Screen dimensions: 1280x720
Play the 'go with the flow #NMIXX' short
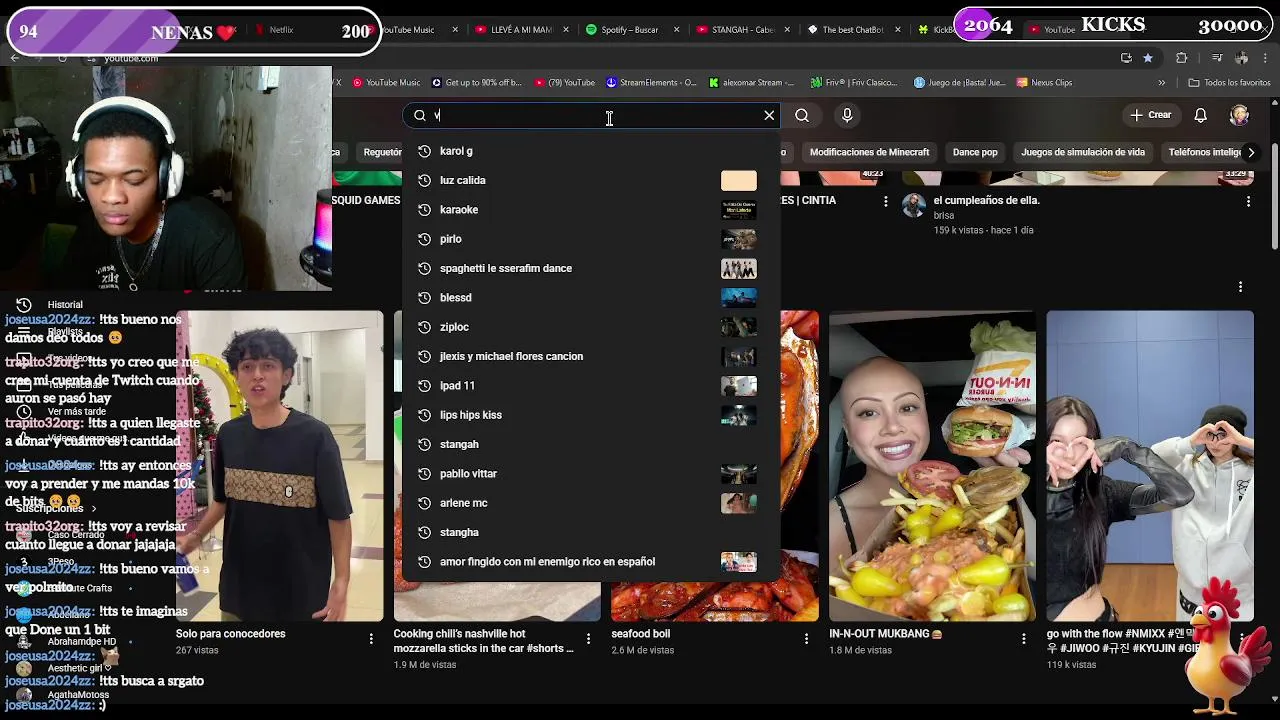click(x=1150, y=466)
